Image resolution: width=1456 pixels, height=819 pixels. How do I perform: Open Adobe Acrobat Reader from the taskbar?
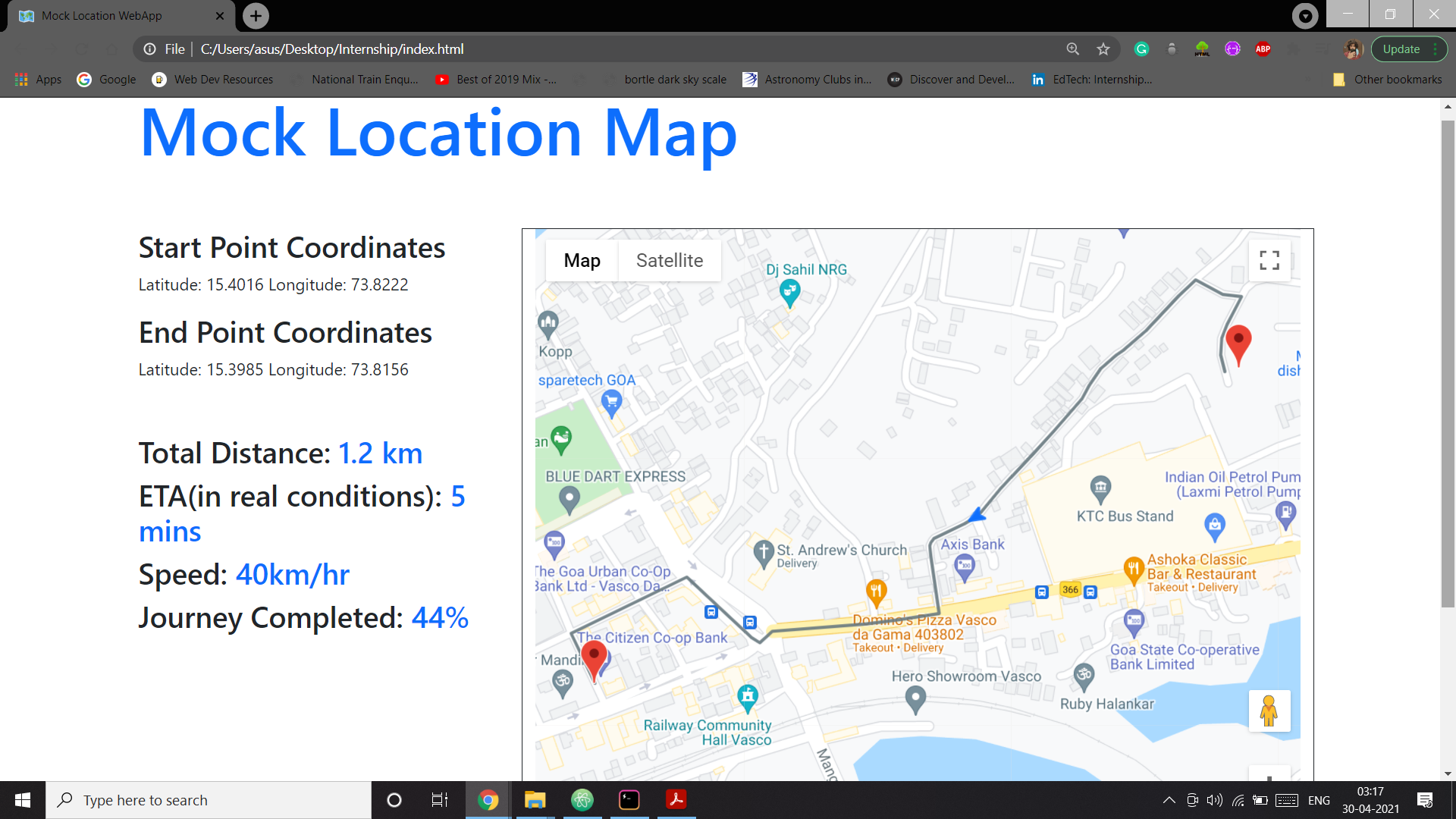pyautogui.click(x=676, y=799)
